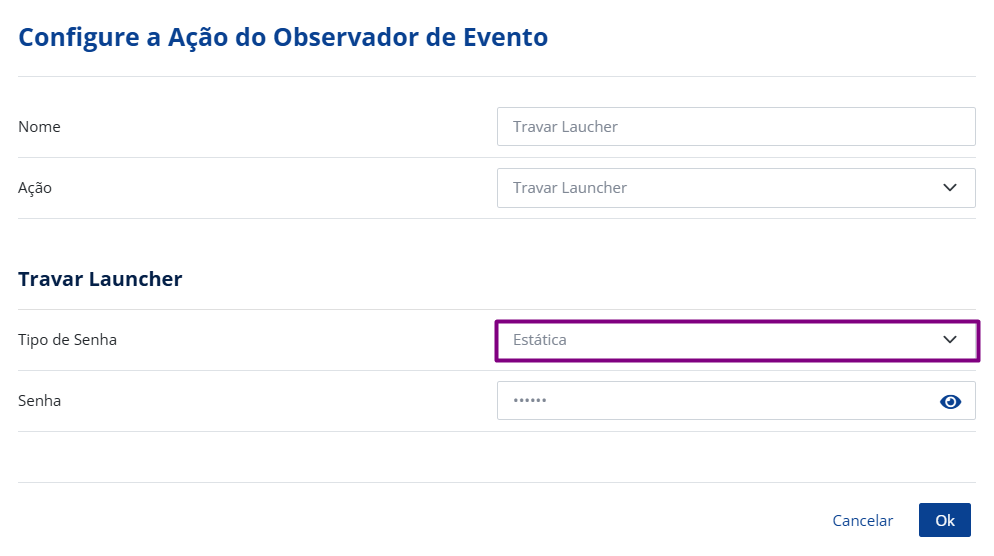
Task: Click the Configure a Ação dialog title
Action: 283,38
